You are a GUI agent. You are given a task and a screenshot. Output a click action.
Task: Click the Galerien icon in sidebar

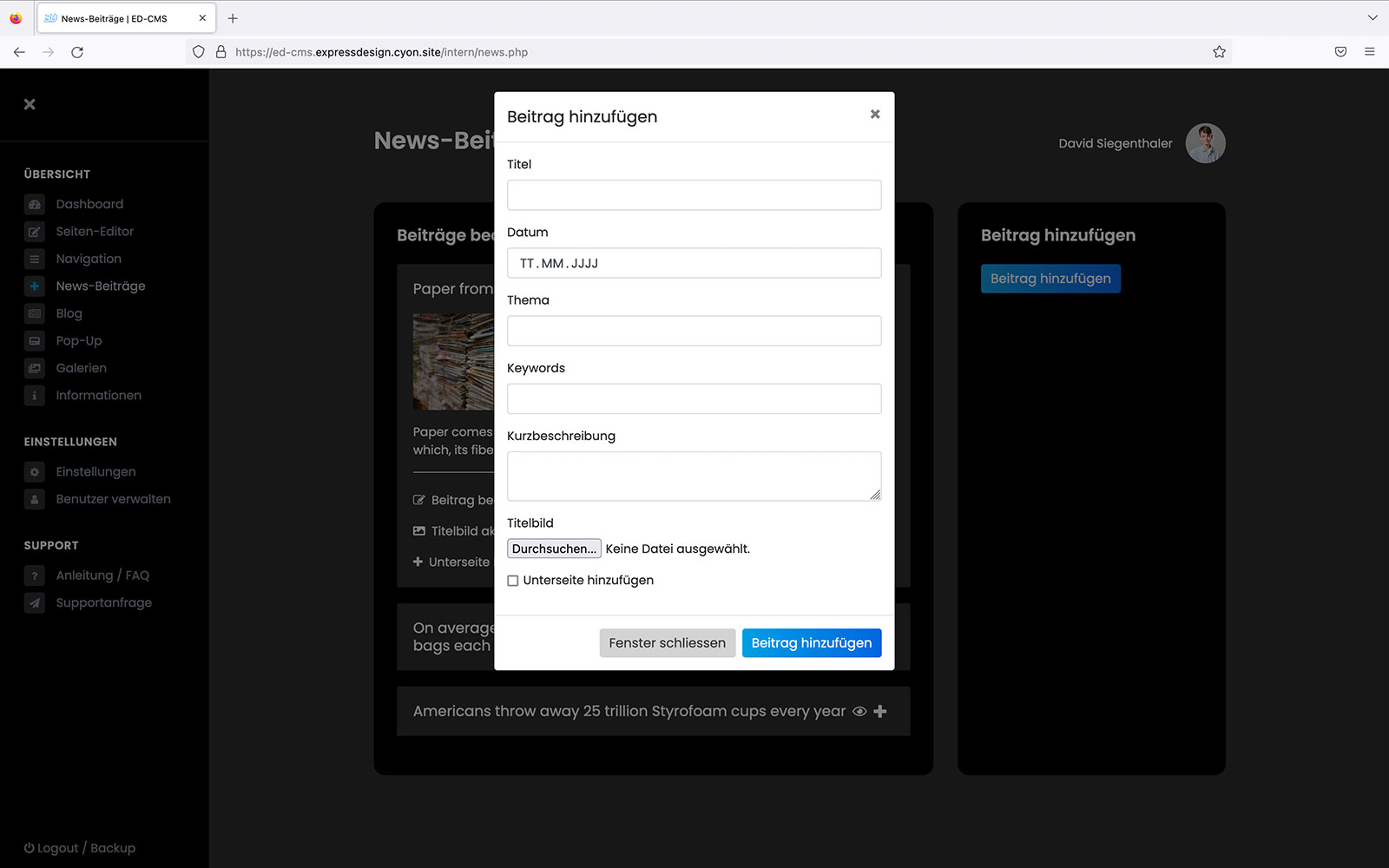(x=35, y=368)
